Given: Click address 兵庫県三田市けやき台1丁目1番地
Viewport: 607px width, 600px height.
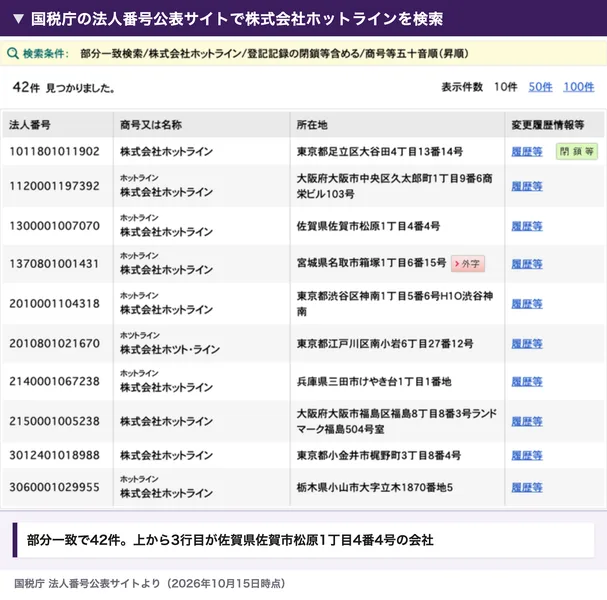Looking at the screenshot, I should coord(374,382).
